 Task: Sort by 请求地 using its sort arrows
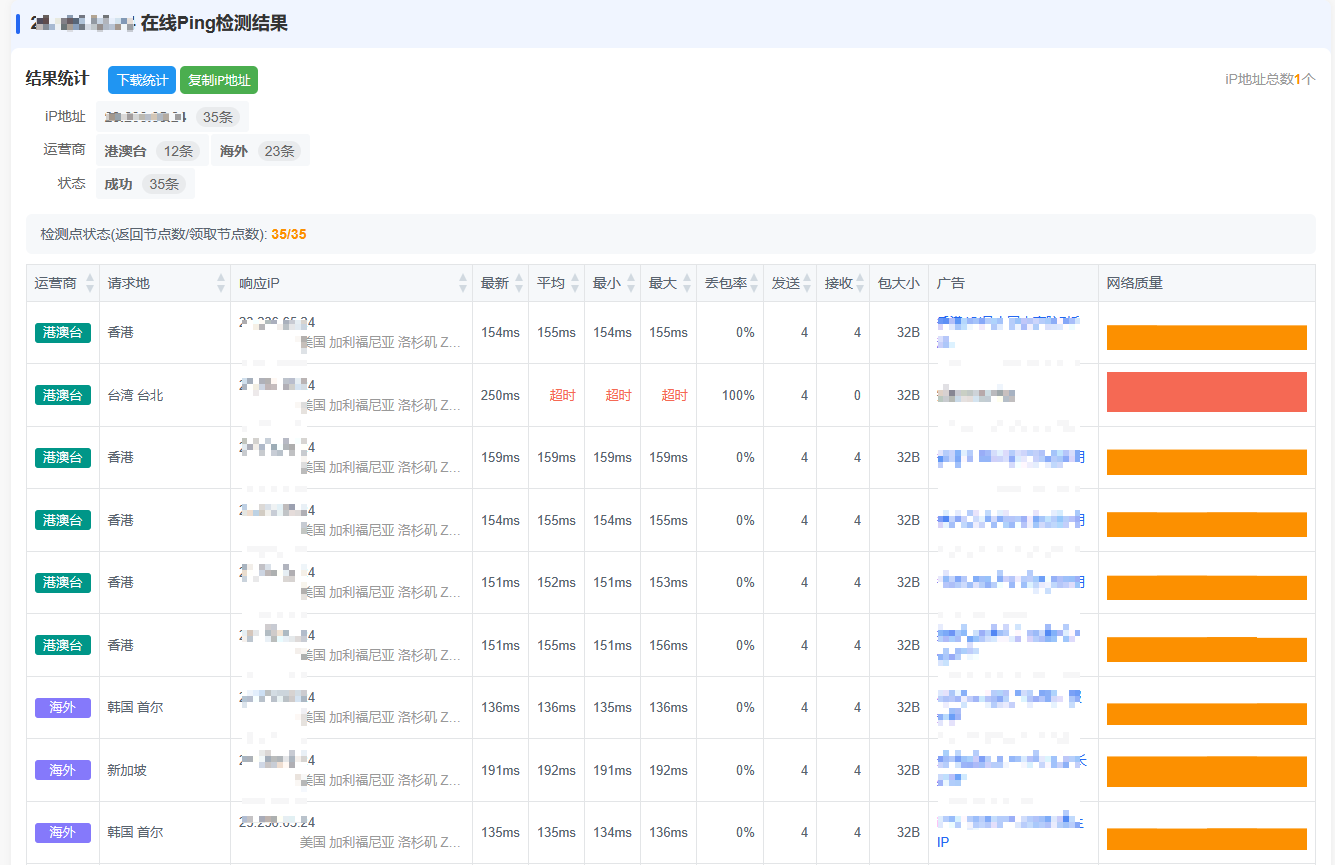pyautogui.click(x=221, y=284)
